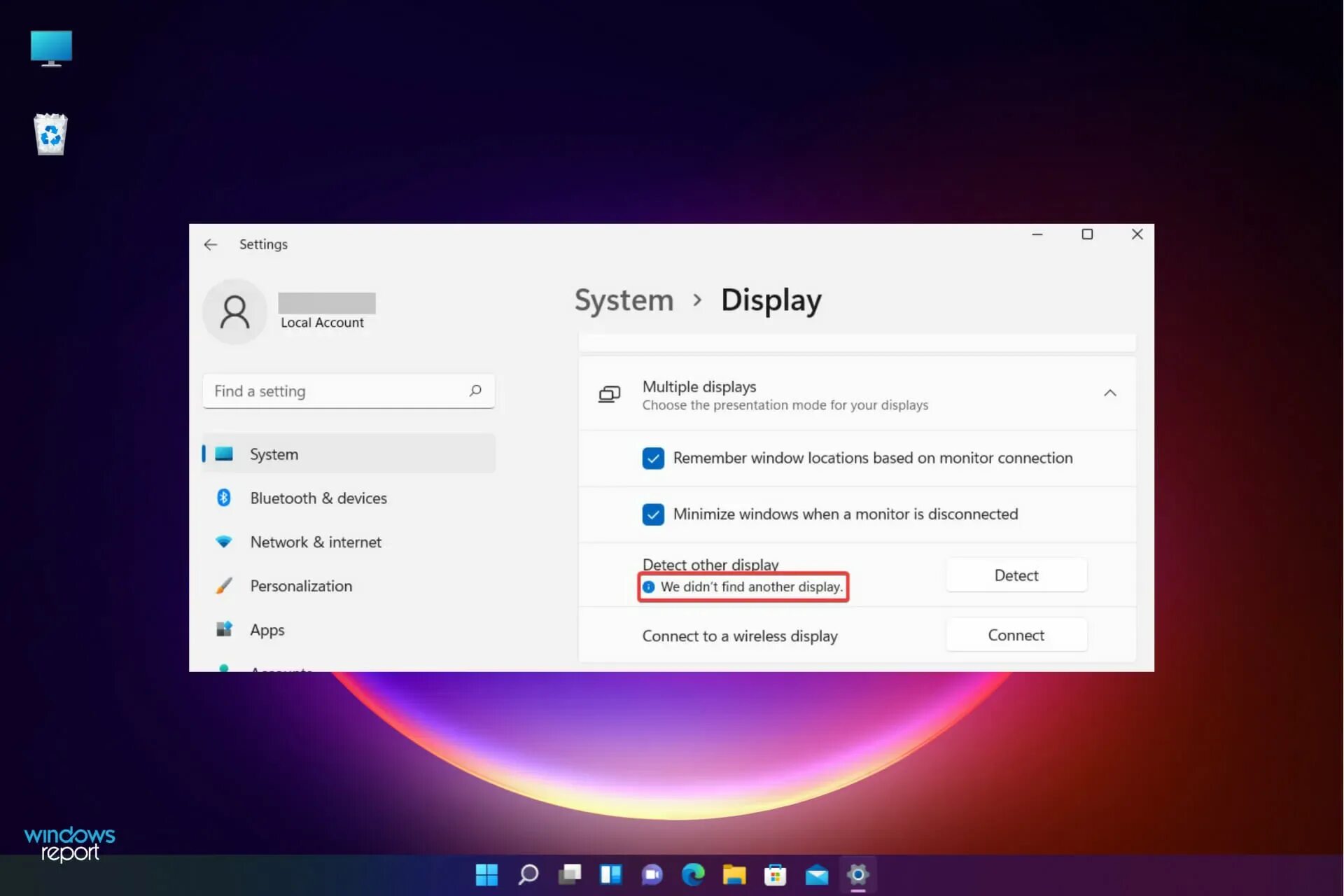
Task: Open Microsoft Edge from taskbar
Action: pyautogui.click(x=693, y=874)
